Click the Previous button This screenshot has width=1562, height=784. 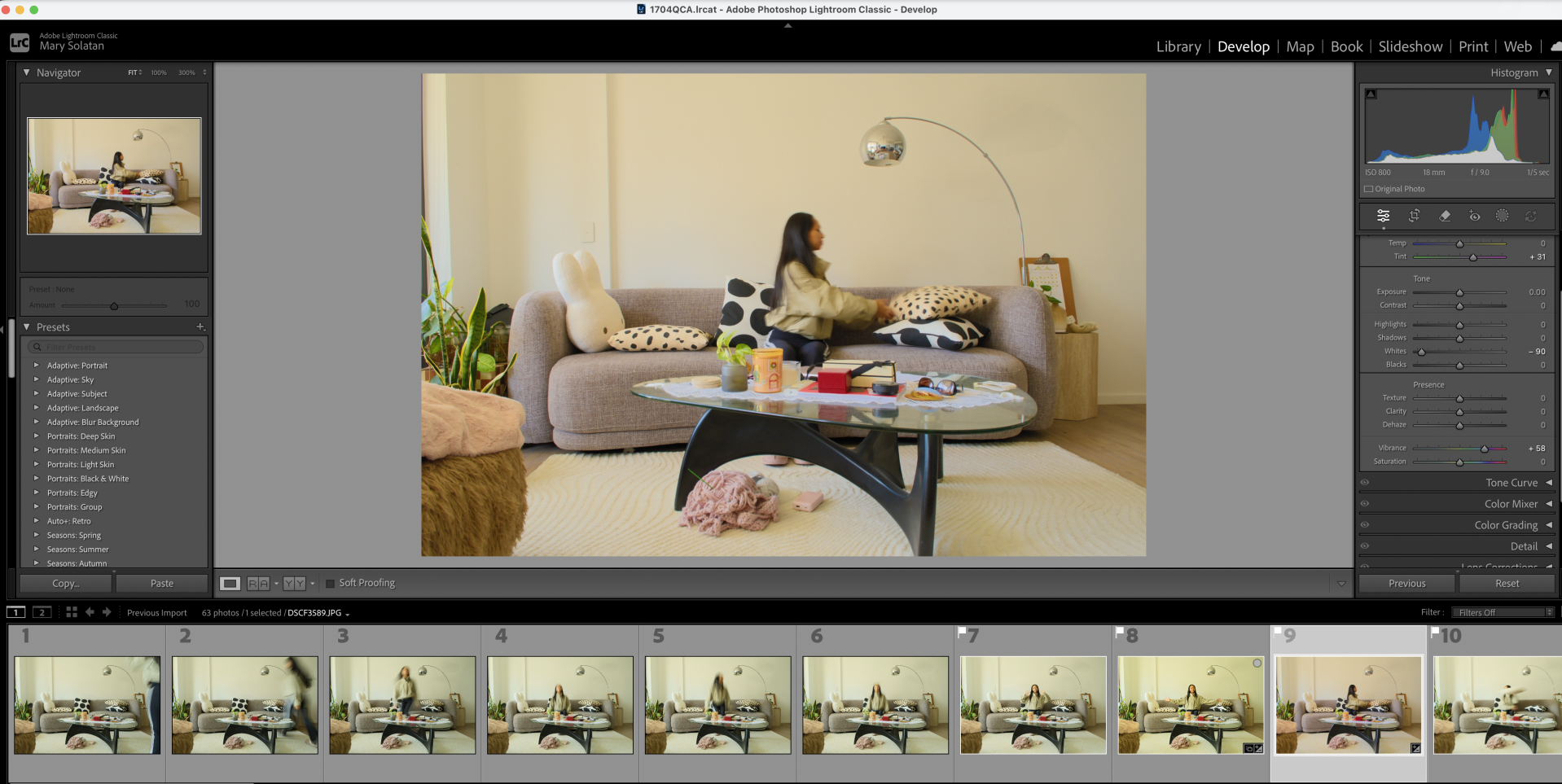click(x=1407, y=584)
